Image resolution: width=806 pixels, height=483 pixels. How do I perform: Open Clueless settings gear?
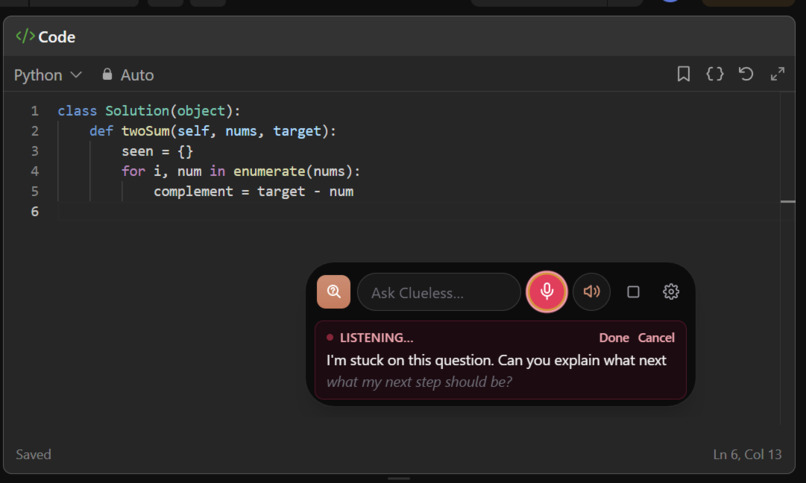pyautogui.click(x=671, y=292)
